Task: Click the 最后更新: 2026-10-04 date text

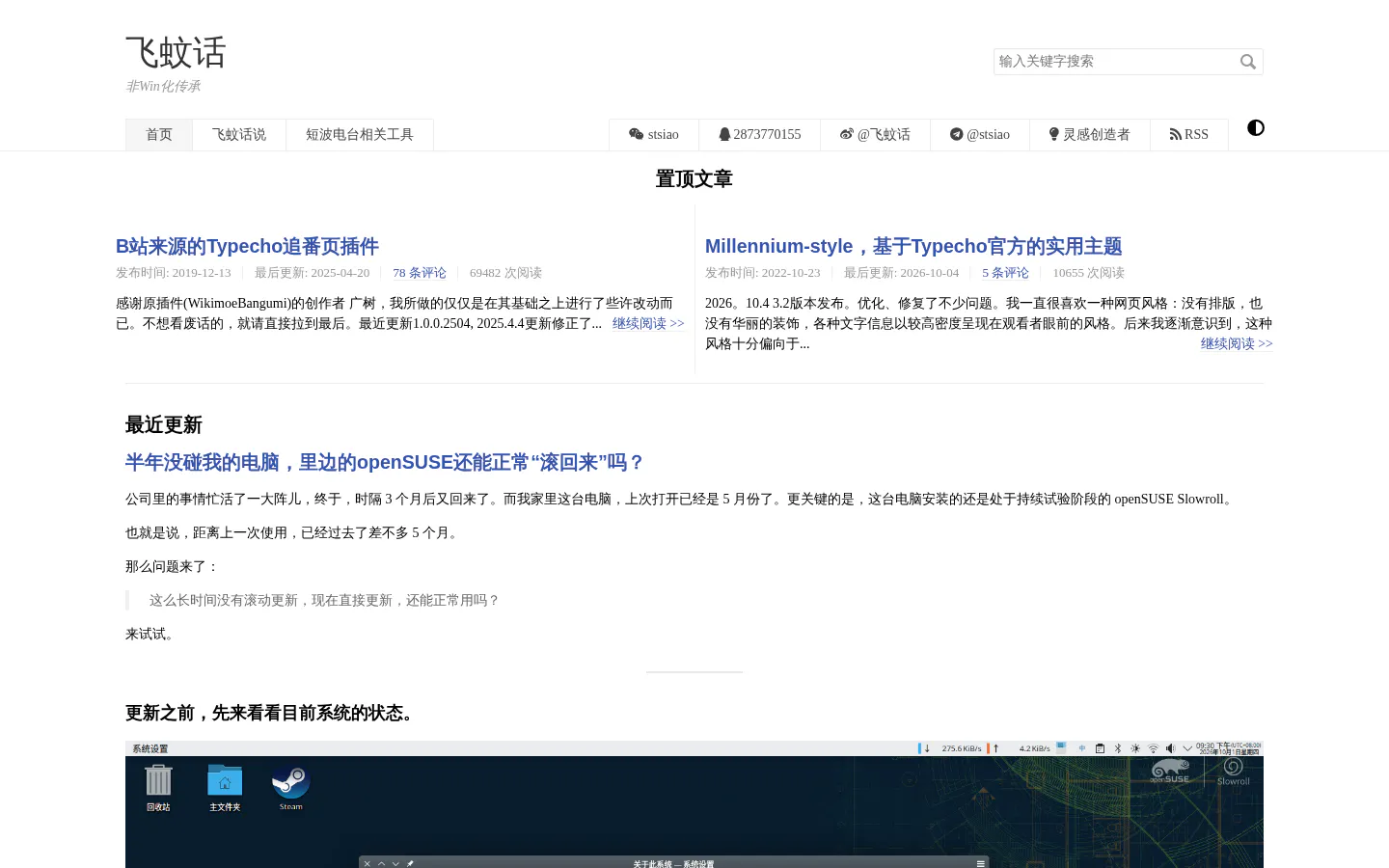Action: click(x=901, y=273)
